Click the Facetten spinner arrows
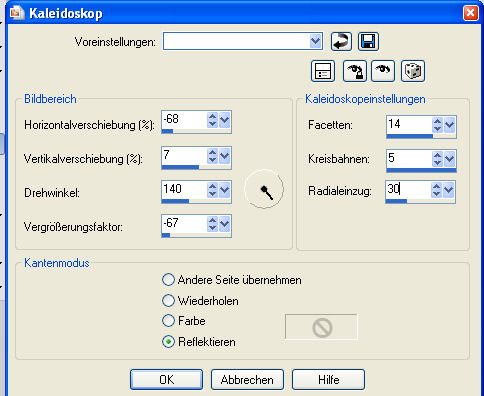 click(437, 125)
